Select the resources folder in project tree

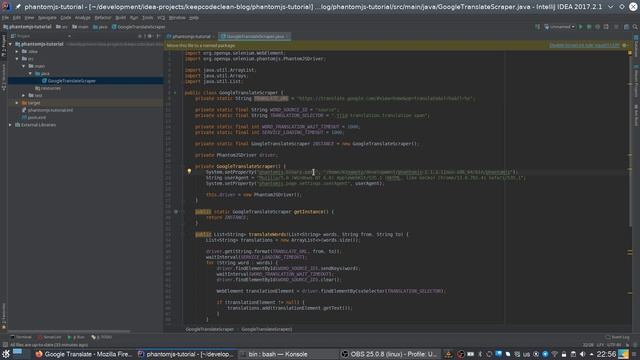click(x=48, y=88)
